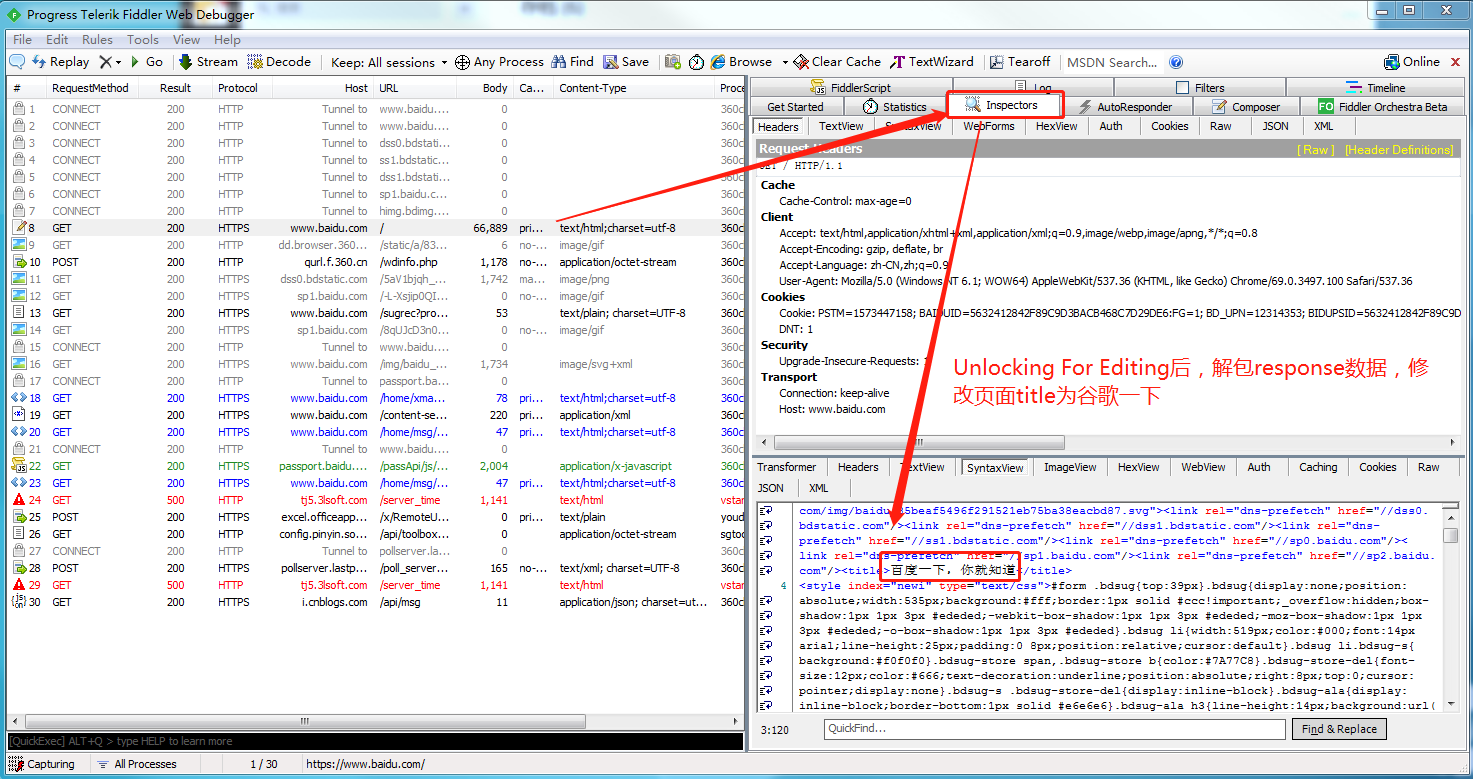Replay the selected sessions
Screen dimensions: 1473x779
60,62
